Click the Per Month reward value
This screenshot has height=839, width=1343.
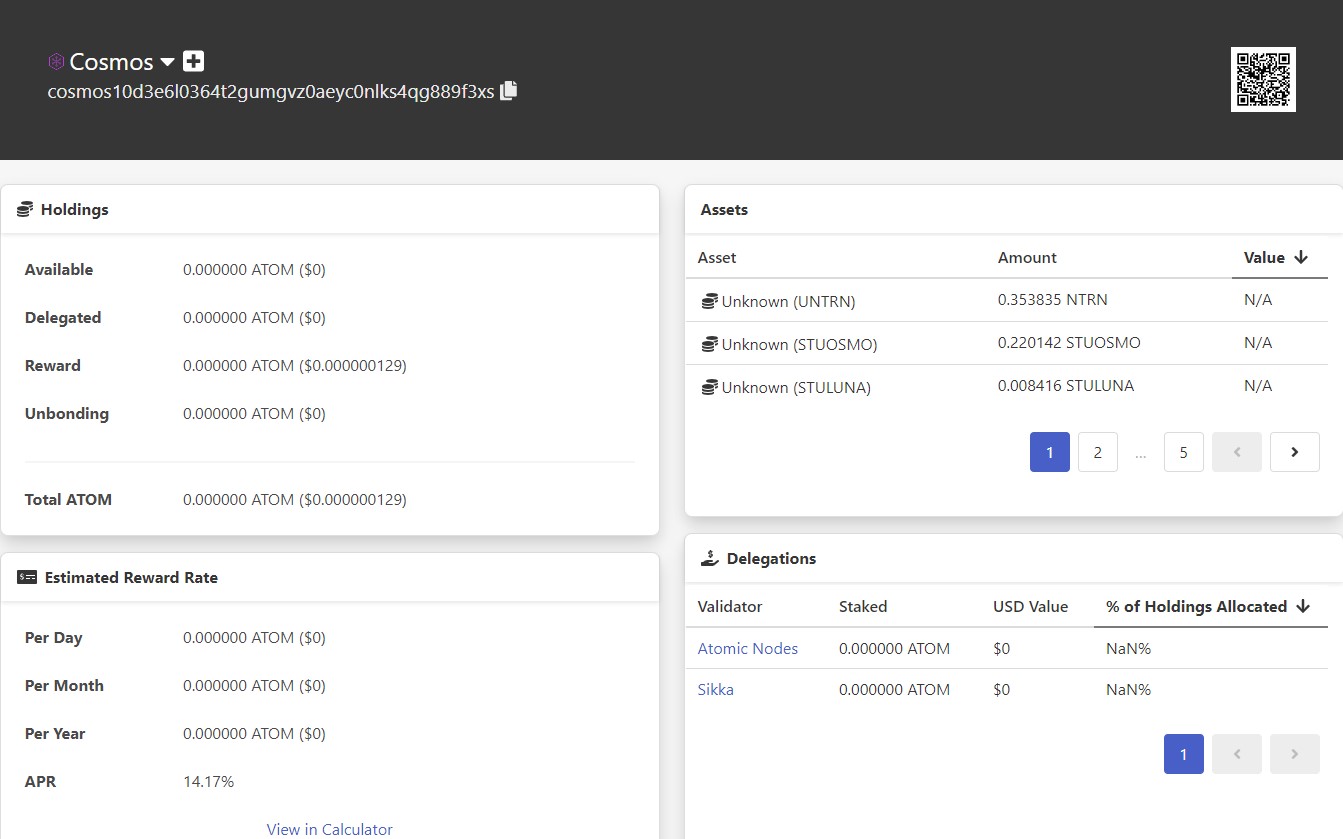[254, 686]
